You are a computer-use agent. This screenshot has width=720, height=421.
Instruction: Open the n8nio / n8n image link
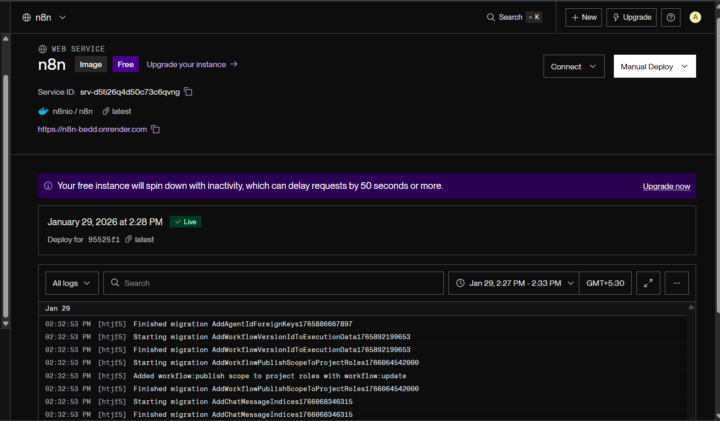click(x=73, y=111)
